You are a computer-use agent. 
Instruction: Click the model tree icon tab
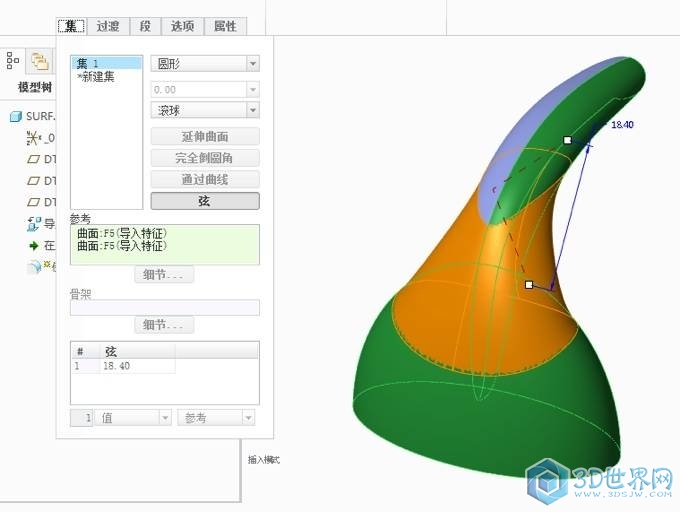[x=13, y=60]
